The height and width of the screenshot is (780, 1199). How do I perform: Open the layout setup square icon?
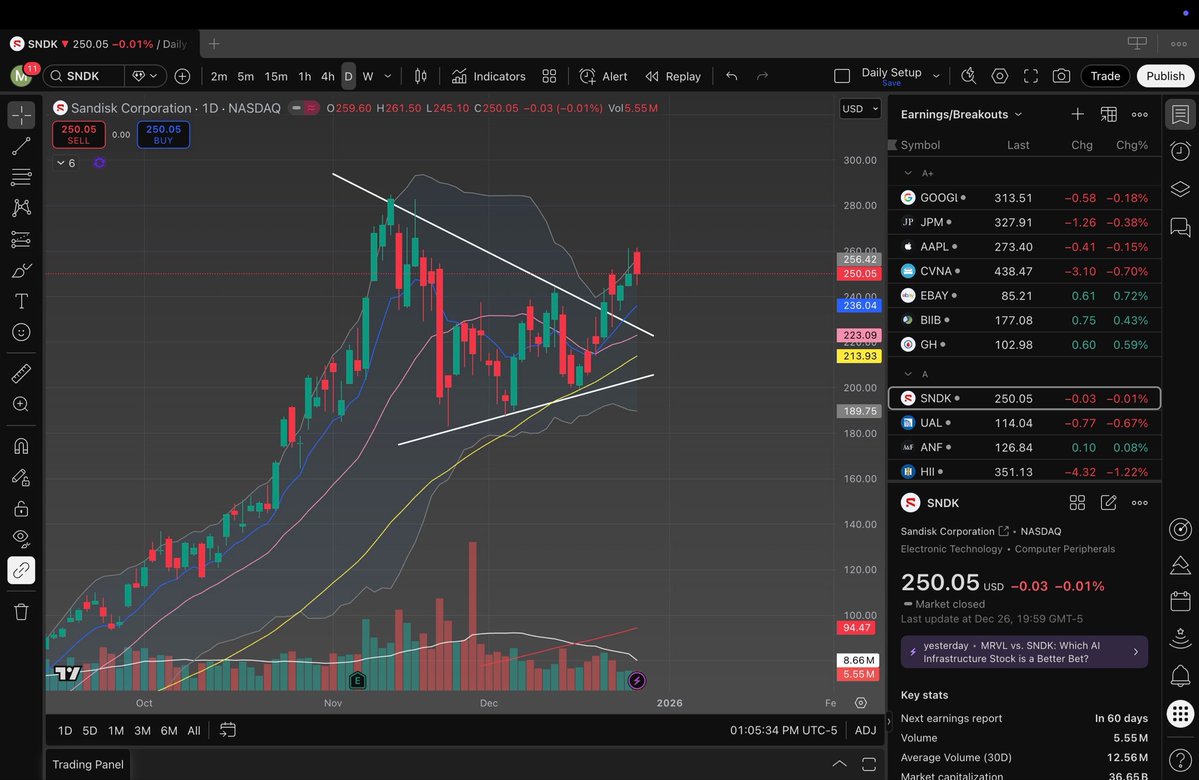pos(842,76)
